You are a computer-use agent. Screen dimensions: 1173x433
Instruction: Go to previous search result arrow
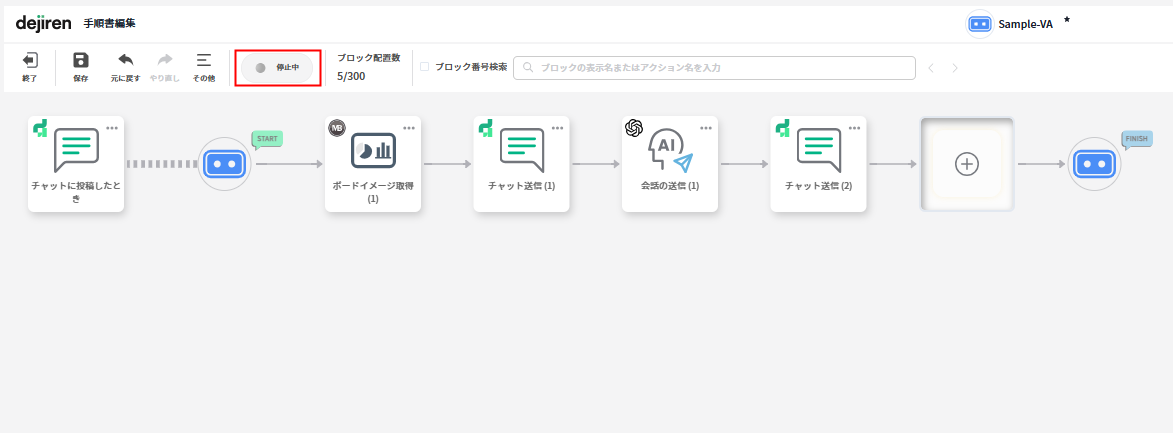(931, 68)
